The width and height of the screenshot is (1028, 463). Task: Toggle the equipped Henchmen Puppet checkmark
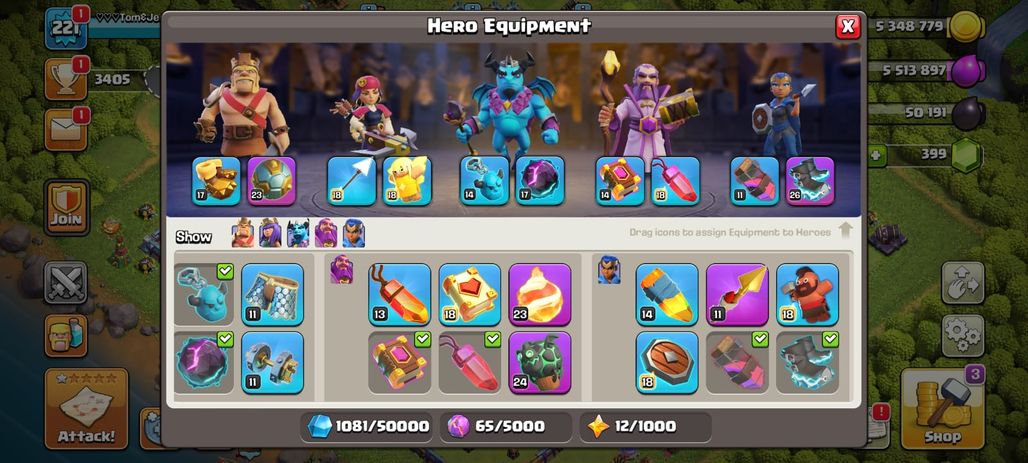(x=225, y=272)
